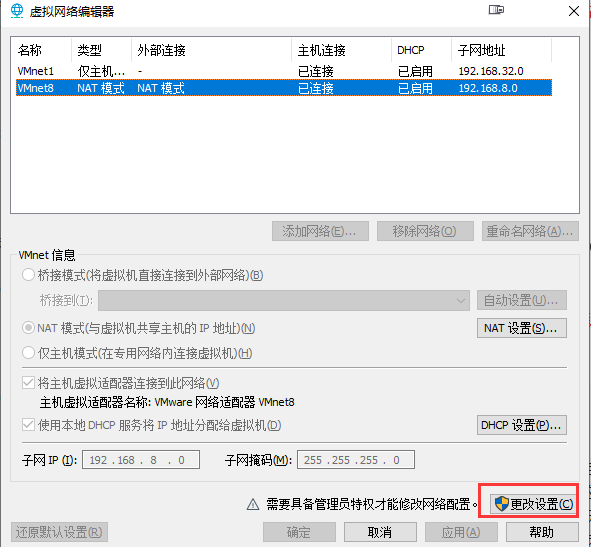Click the 取消 button
The height and width of the screenshot is (547, 591).
380,532
